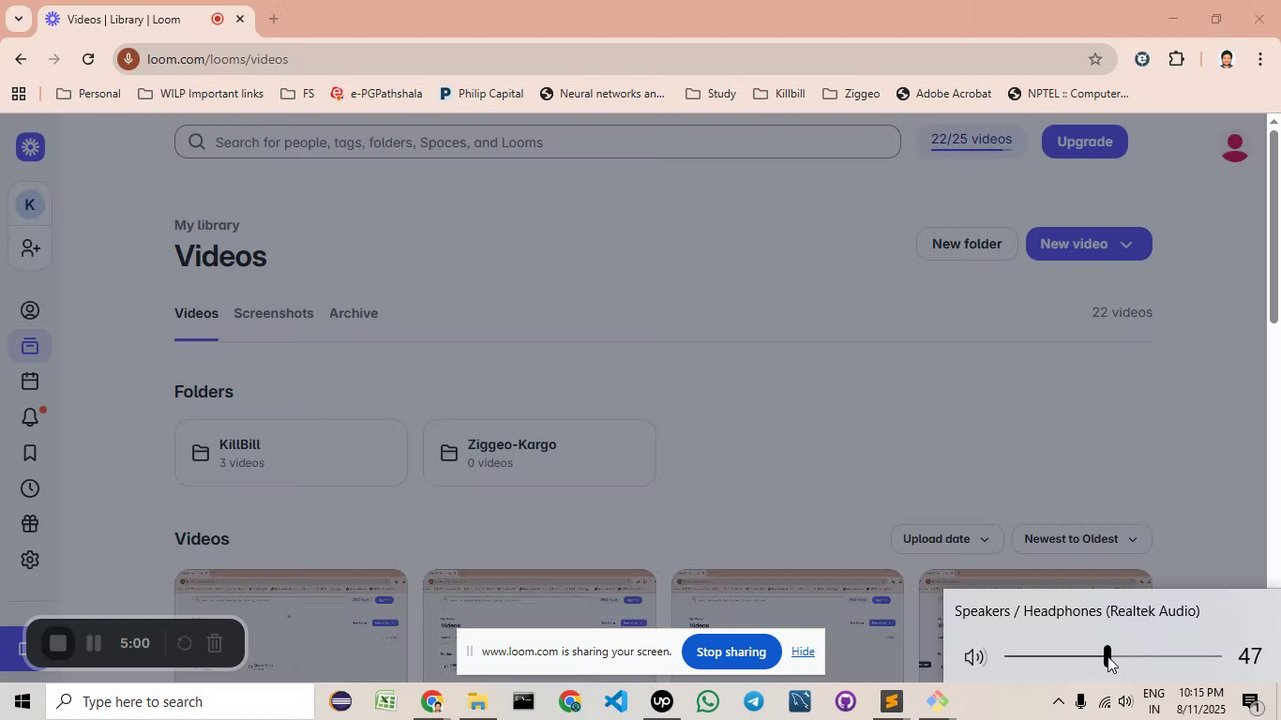1281x720 pixels.
Task: Open the Ziggeo-Kargo folder card
Action: (540, 453)
